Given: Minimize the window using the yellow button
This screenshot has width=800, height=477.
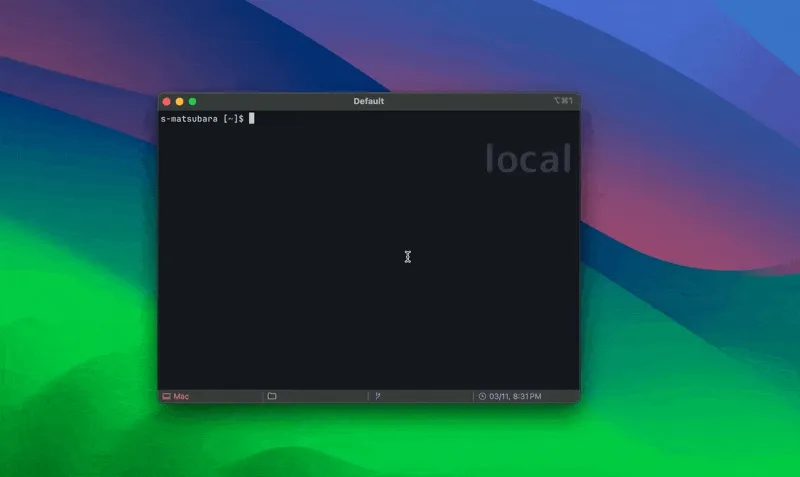Looking at the screenshot, I should (x=180, y=101).
